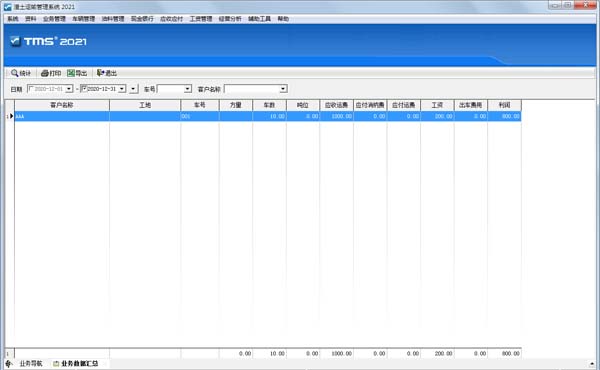The height and width of the screenshot is (370, 600).
Task: Click the 10.00 车数 cell in AAA row
Action: pyautogui.click(x=269, y=116)
